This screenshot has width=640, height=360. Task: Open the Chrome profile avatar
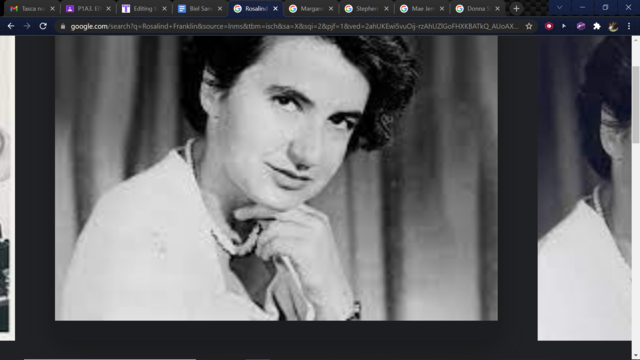[613, 26]
